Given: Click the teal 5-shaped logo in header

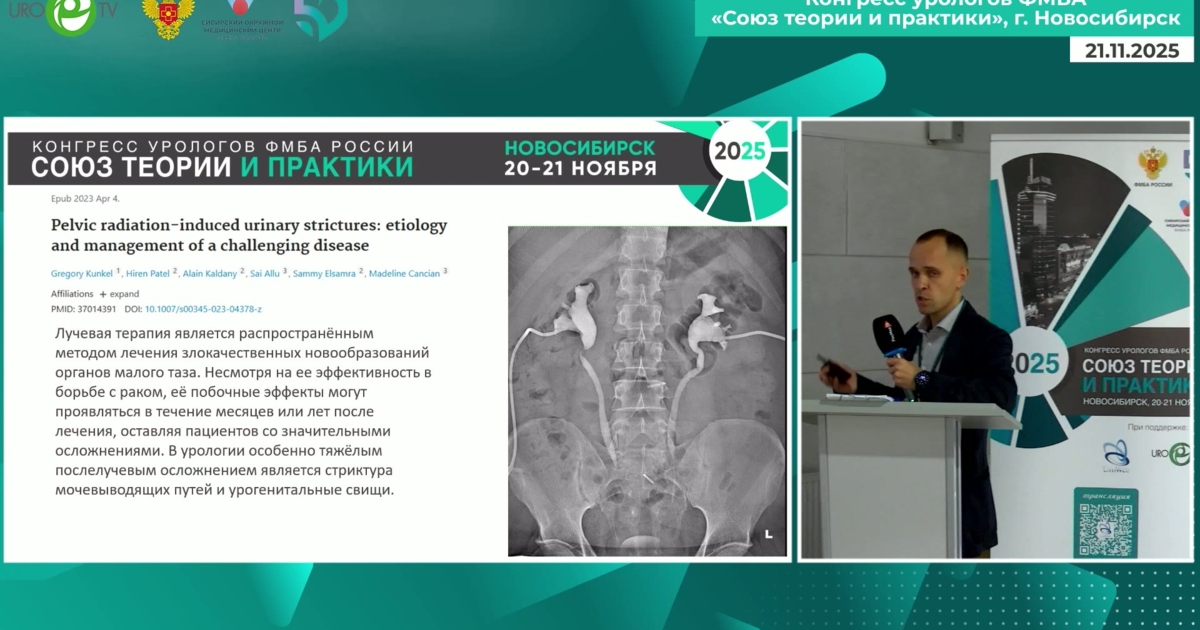Looking at the screenshot, I should 319,20.
